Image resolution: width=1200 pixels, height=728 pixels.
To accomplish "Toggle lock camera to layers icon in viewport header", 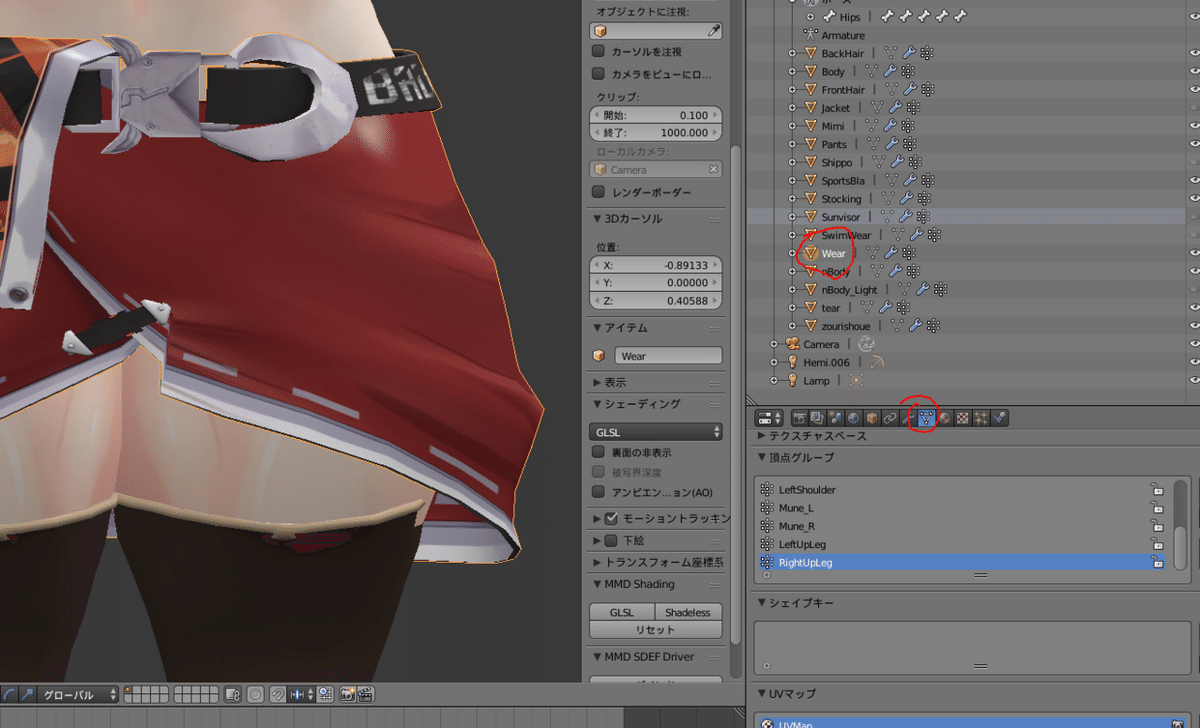I will (x=232, y=694).
